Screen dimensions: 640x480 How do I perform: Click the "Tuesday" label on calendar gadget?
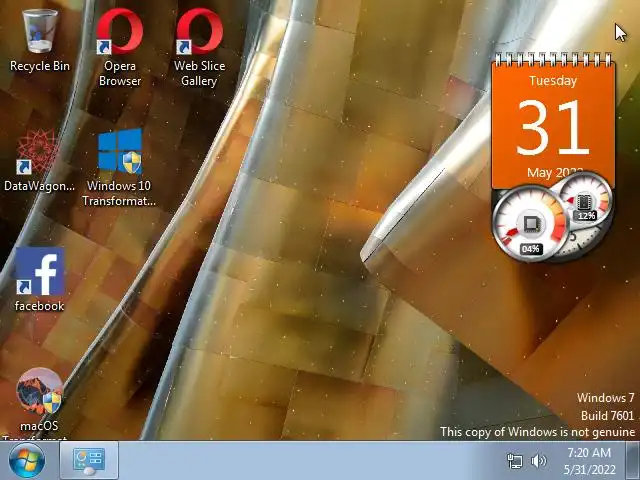553,80
